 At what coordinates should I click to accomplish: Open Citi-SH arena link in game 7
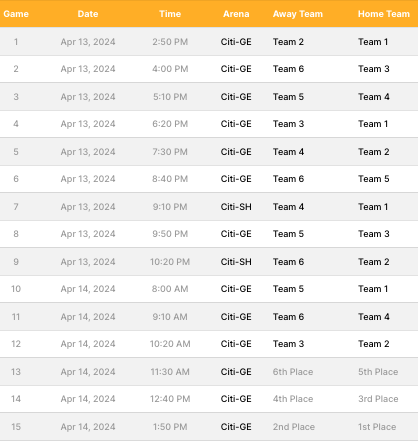click(x=236, y=207)
